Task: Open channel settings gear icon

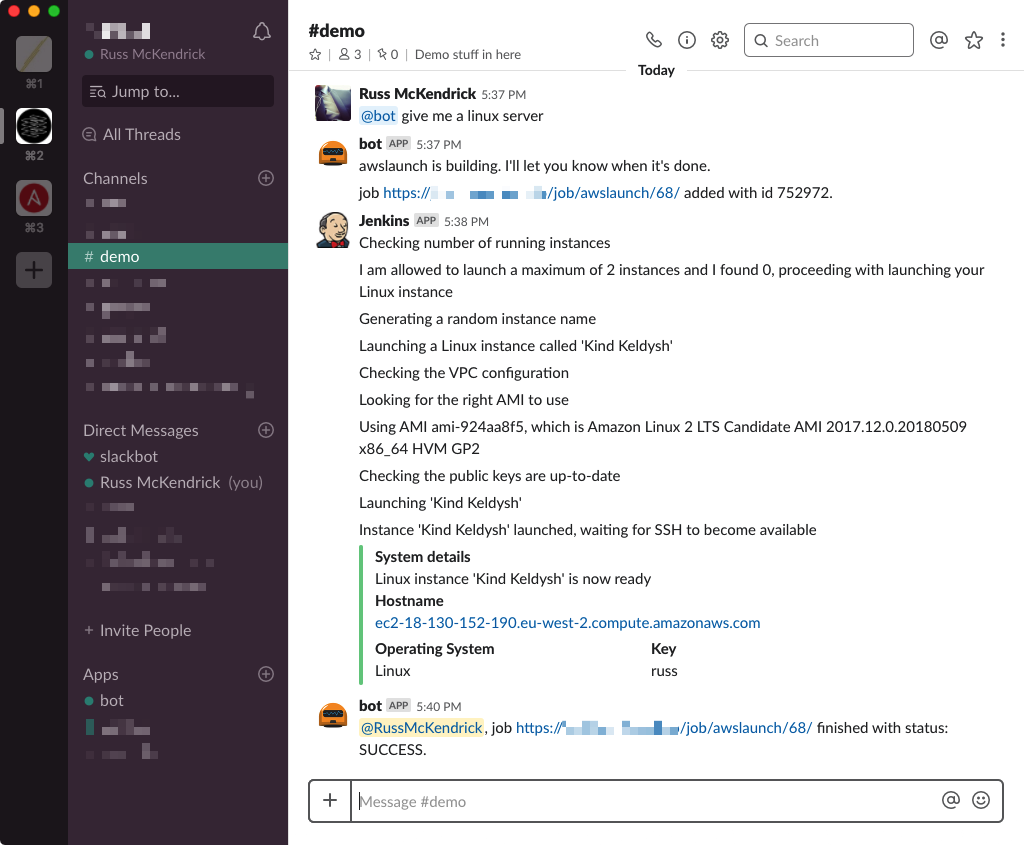Action: tap(720, 40)
